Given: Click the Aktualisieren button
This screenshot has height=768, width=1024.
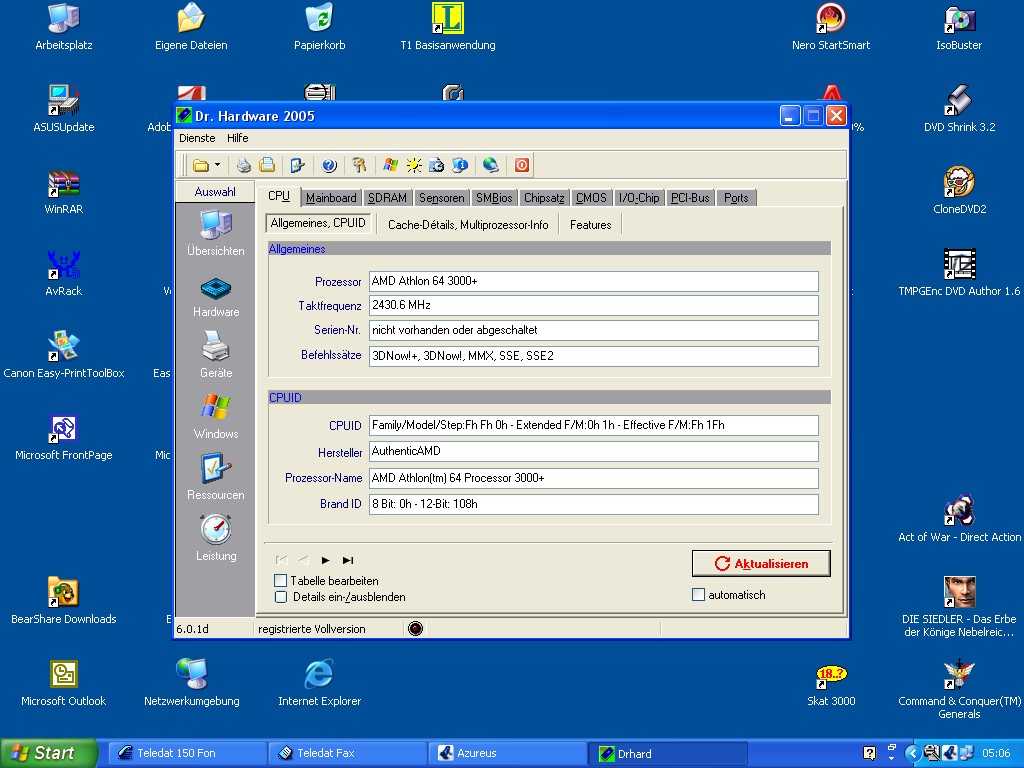Looking at the screenshot, I should pyautogui.click(x=761, y=564).
